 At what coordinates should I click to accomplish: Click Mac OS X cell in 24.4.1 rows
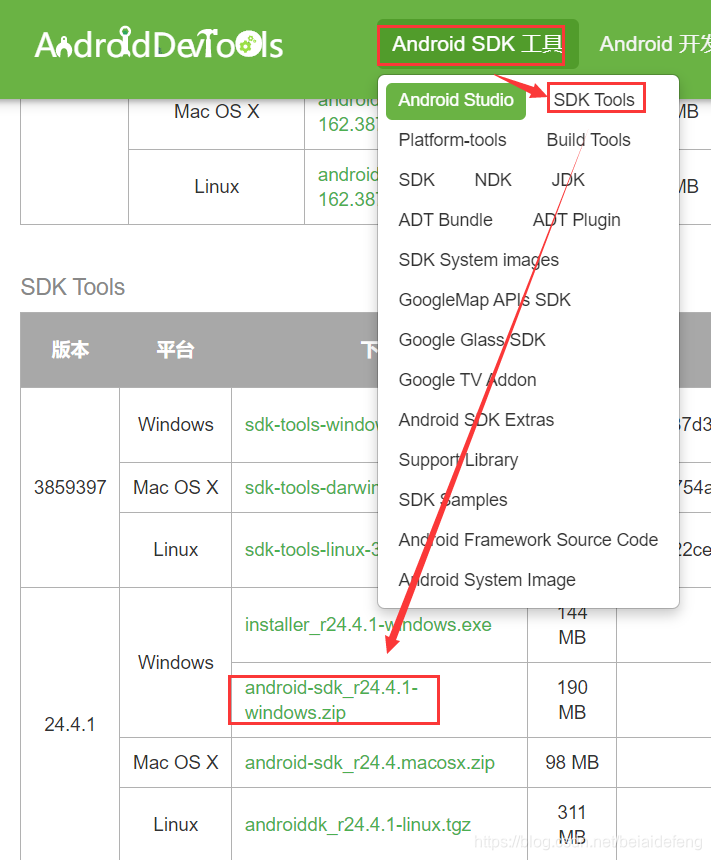176,762
